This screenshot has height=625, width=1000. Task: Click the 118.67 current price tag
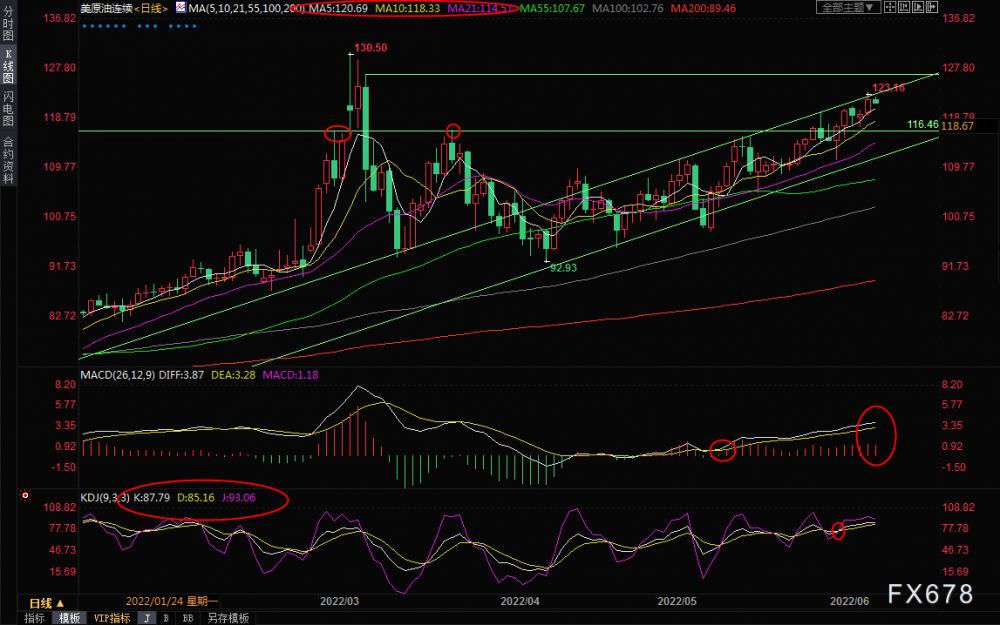957,126
